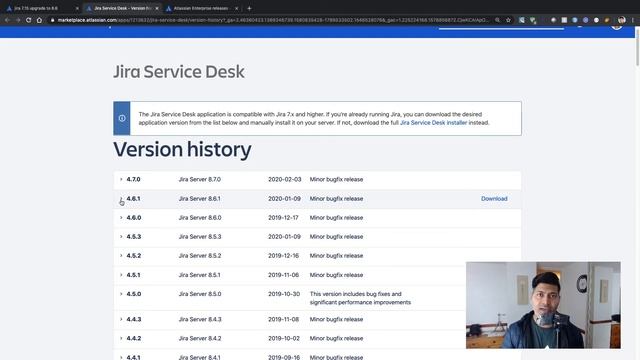Click the address bar URL field
This screenshot has width=640, height=360.
[273, 20]
